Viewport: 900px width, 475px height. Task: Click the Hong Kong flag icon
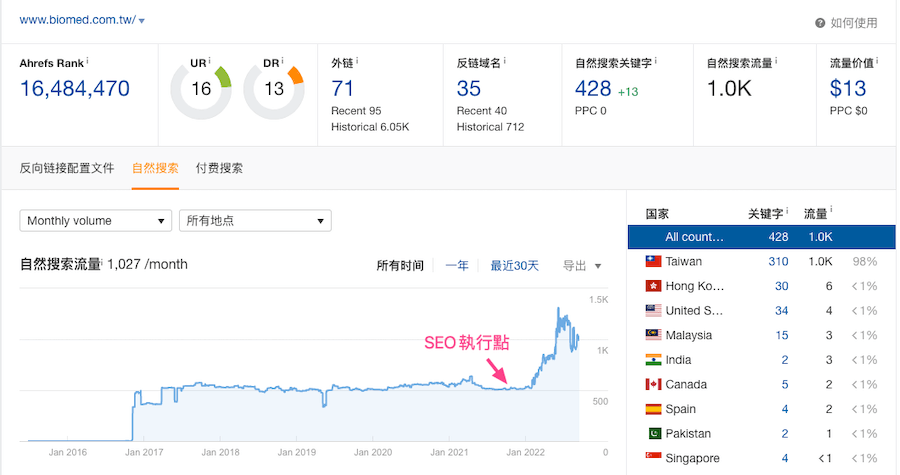coord(653,286)
